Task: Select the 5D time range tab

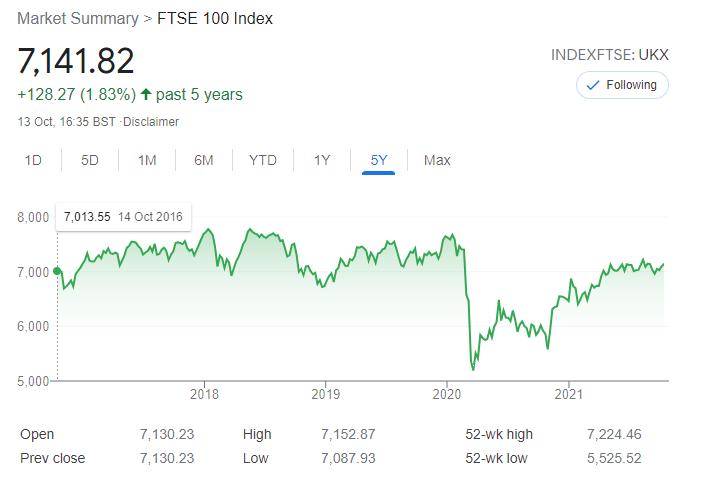Action: (x=90, y=160)
